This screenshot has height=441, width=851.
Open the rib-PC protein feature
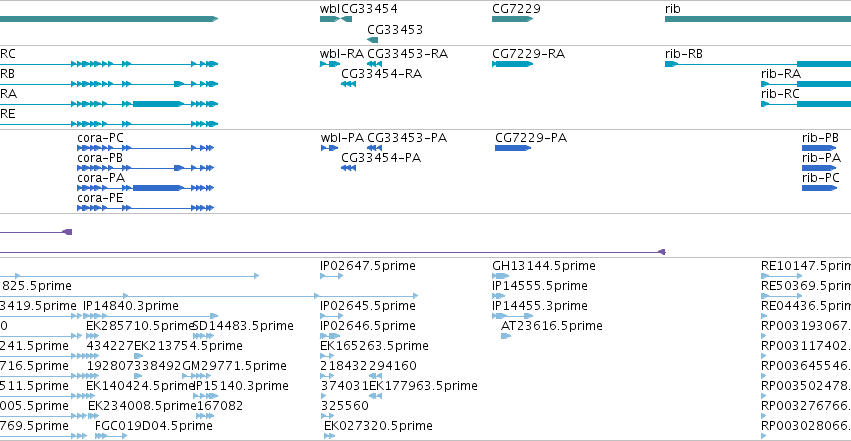(819, 188)
